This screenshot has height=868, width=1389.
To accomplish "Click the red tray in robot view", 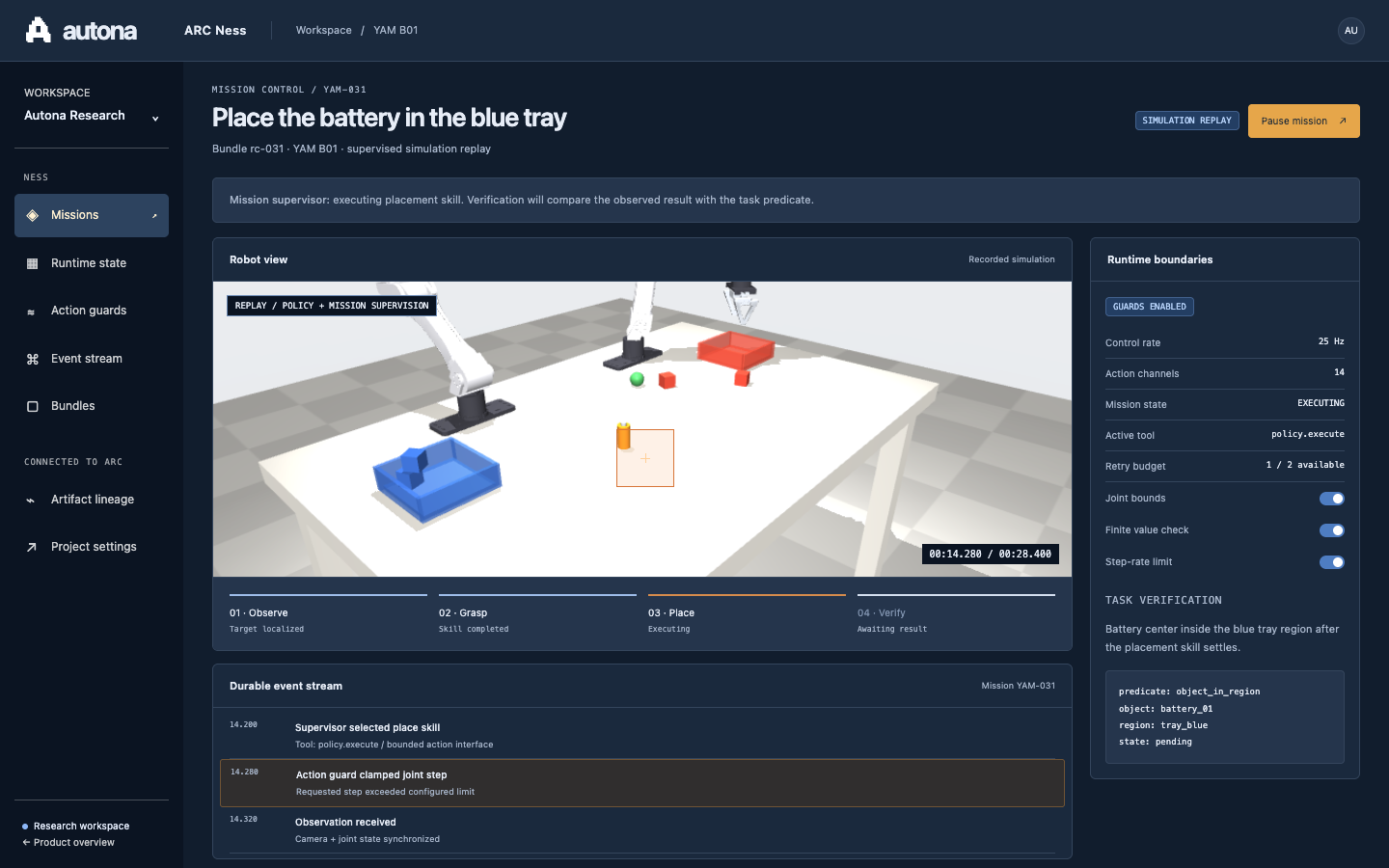I will pos(735,349).
